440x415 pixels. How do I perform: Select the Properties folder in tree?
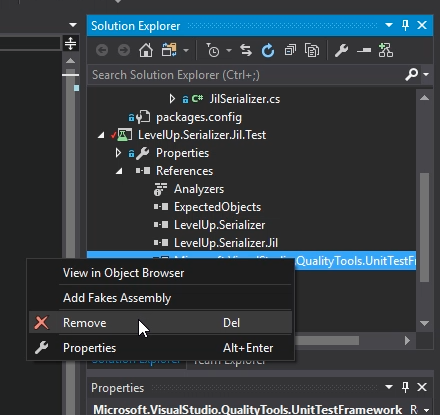tap(182, 153)
